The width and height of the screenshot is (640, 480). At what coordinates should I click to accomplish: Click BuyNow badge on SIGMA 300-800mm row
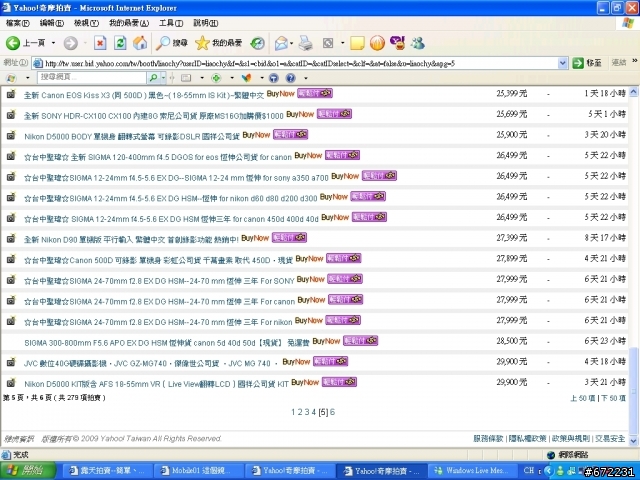coord(326,341)
